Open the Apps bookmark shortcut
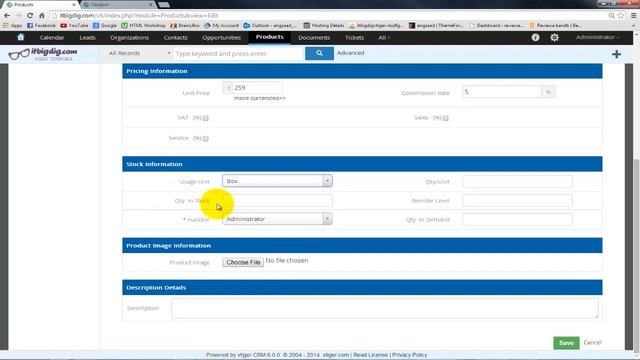The width and height of the screenshot is (640, 360). (13, 25)
